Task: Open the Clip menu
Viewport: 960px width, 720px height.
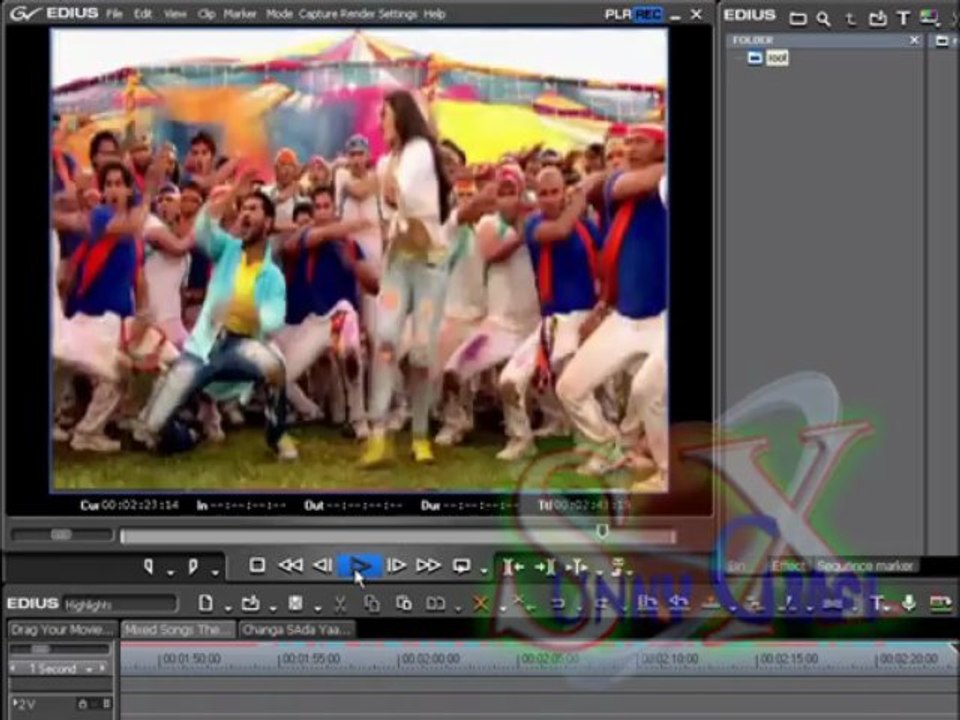Action: (206, 13)
